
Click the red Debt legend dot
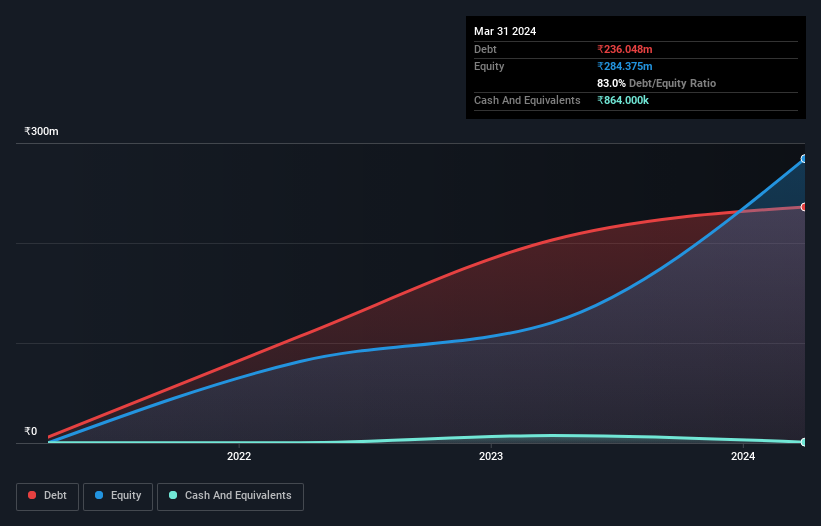(32, 495)
